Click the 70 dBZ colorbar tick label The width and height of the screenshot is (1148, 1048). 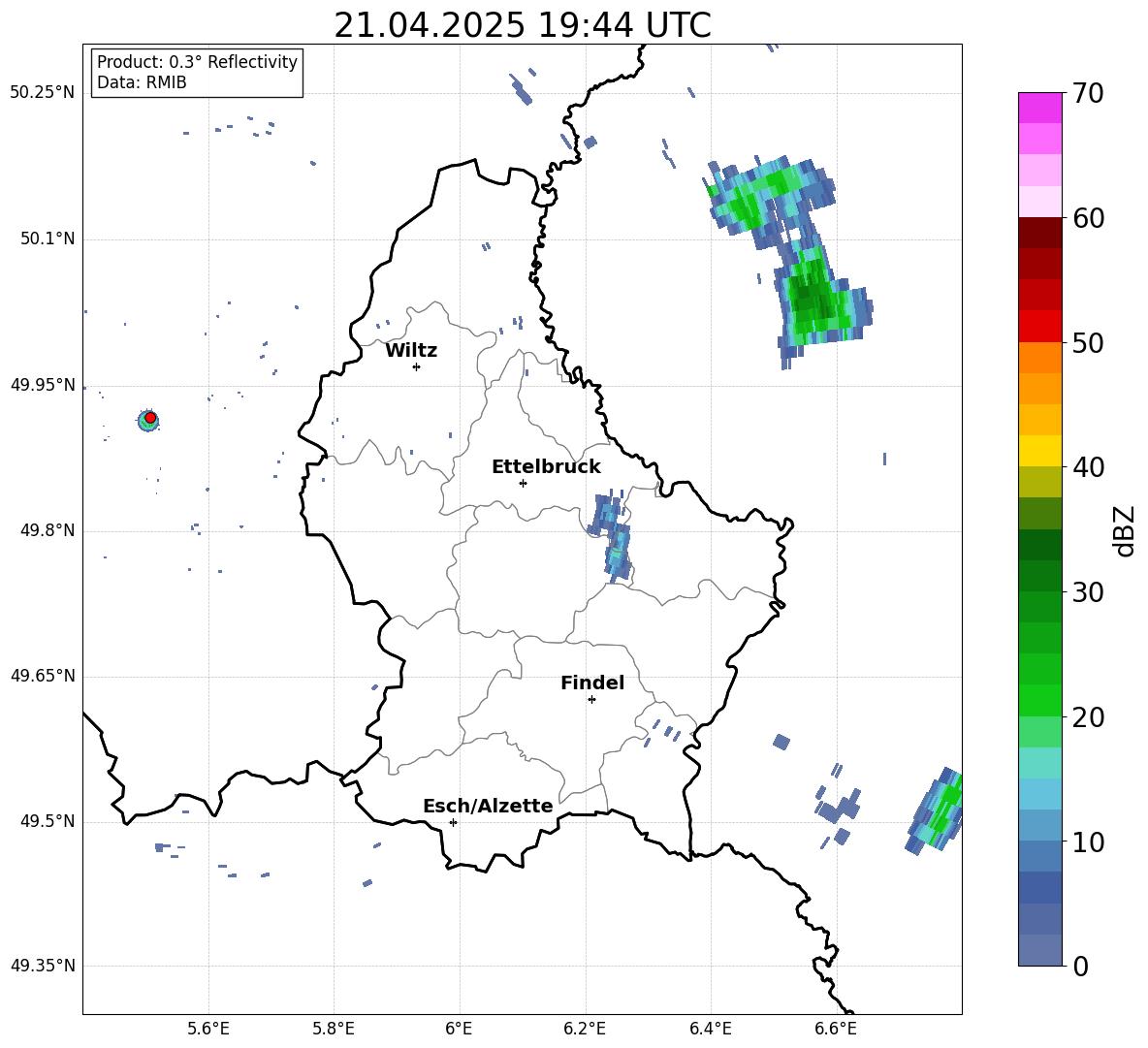coord(1088,94)
